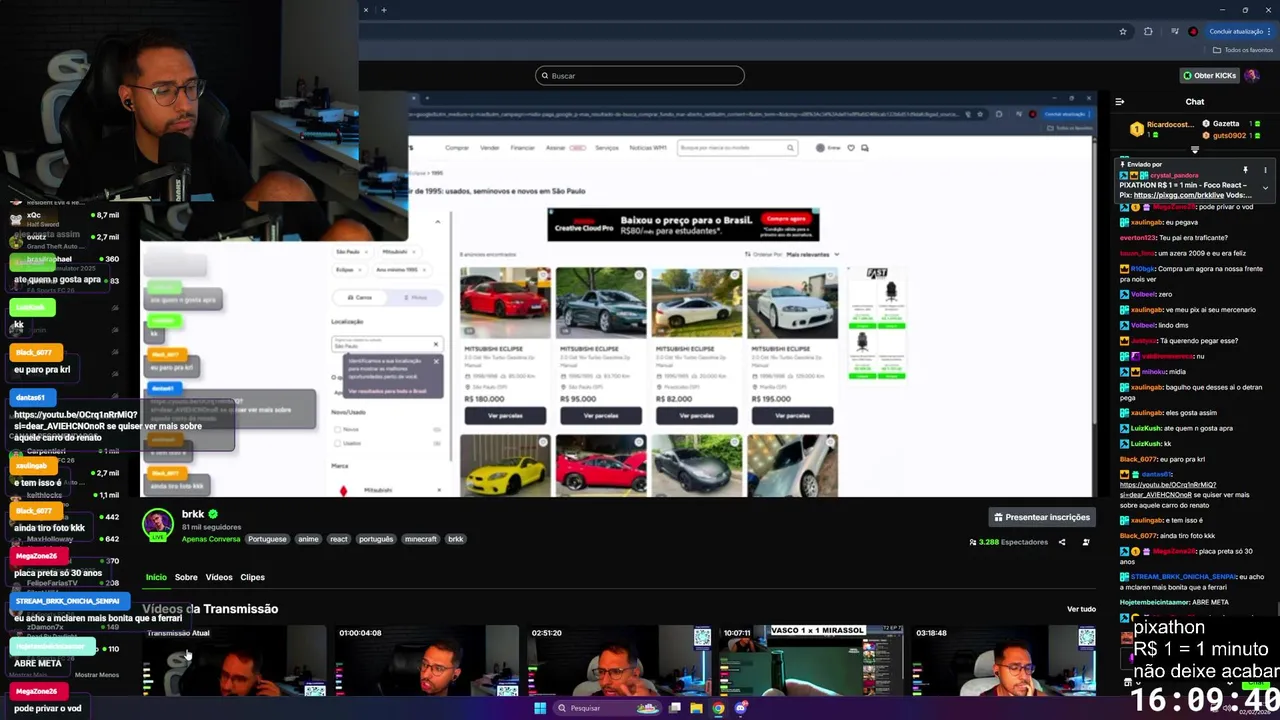This screenshot has width=1280, height=720.
Task: Click the Financiar menu on streamed car site
Action: click(x=522, y=148)
